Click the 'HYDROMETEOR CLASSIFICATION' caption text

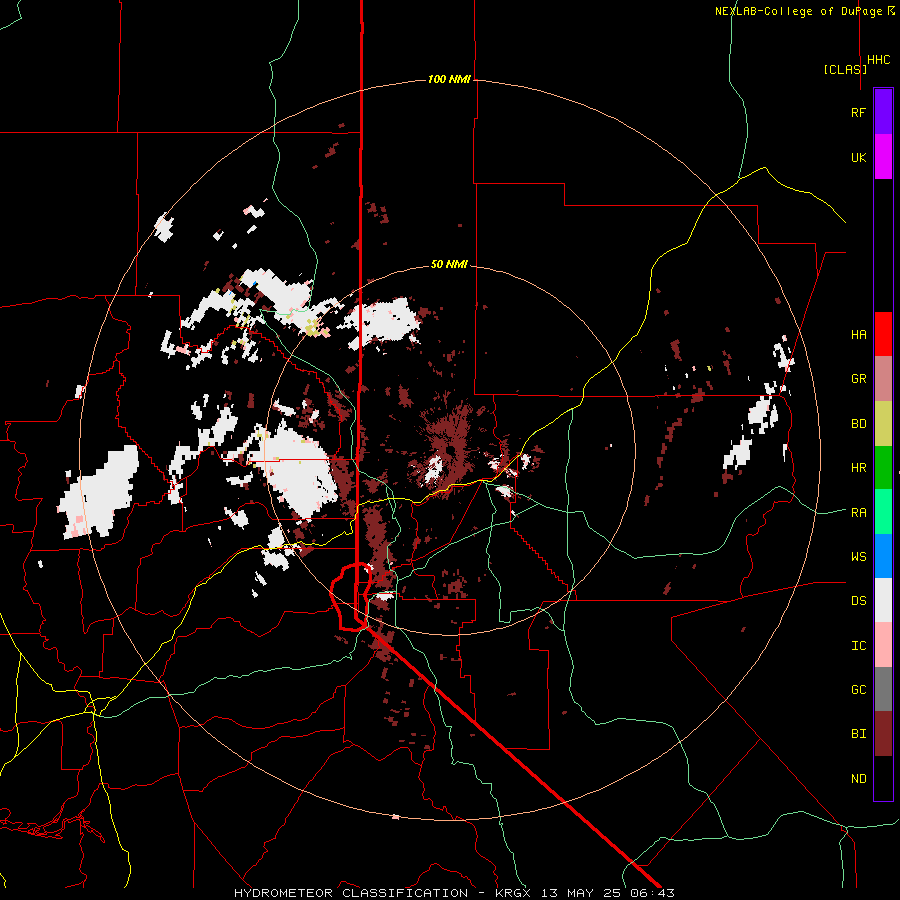[x=351, y=893]
